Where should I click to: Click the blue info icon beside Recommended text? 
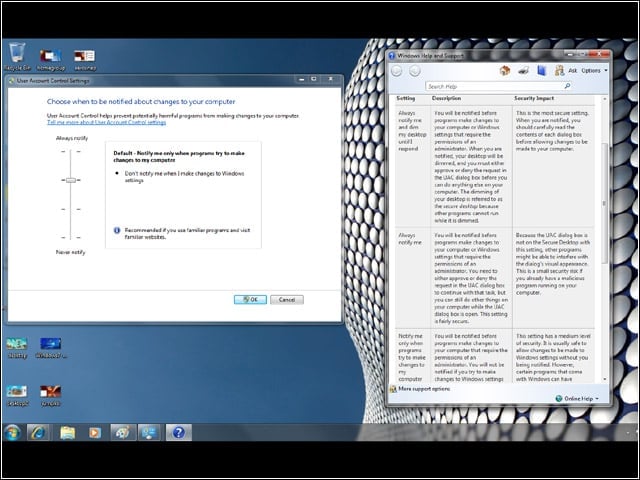click(x=117, y=230)
